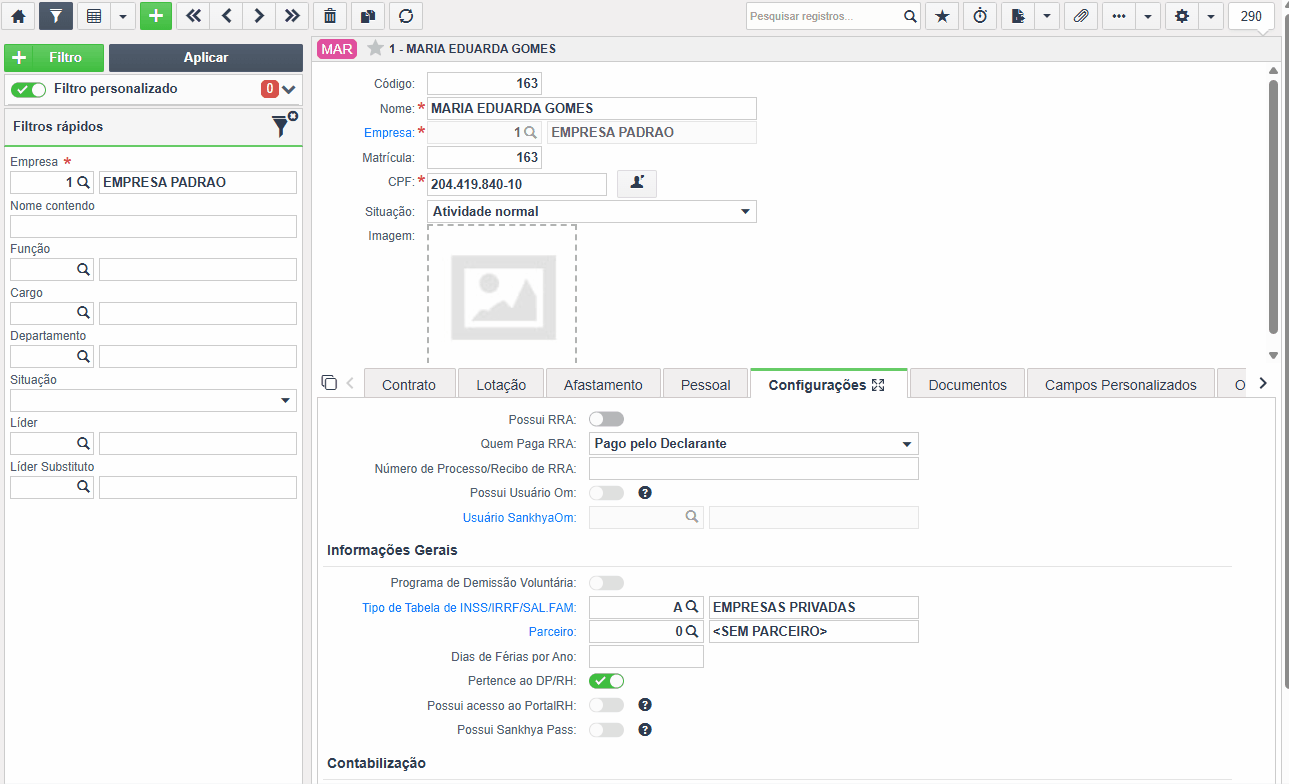Click the export document icon
Screen dimensions: 1289x784
pos(1018,16)
